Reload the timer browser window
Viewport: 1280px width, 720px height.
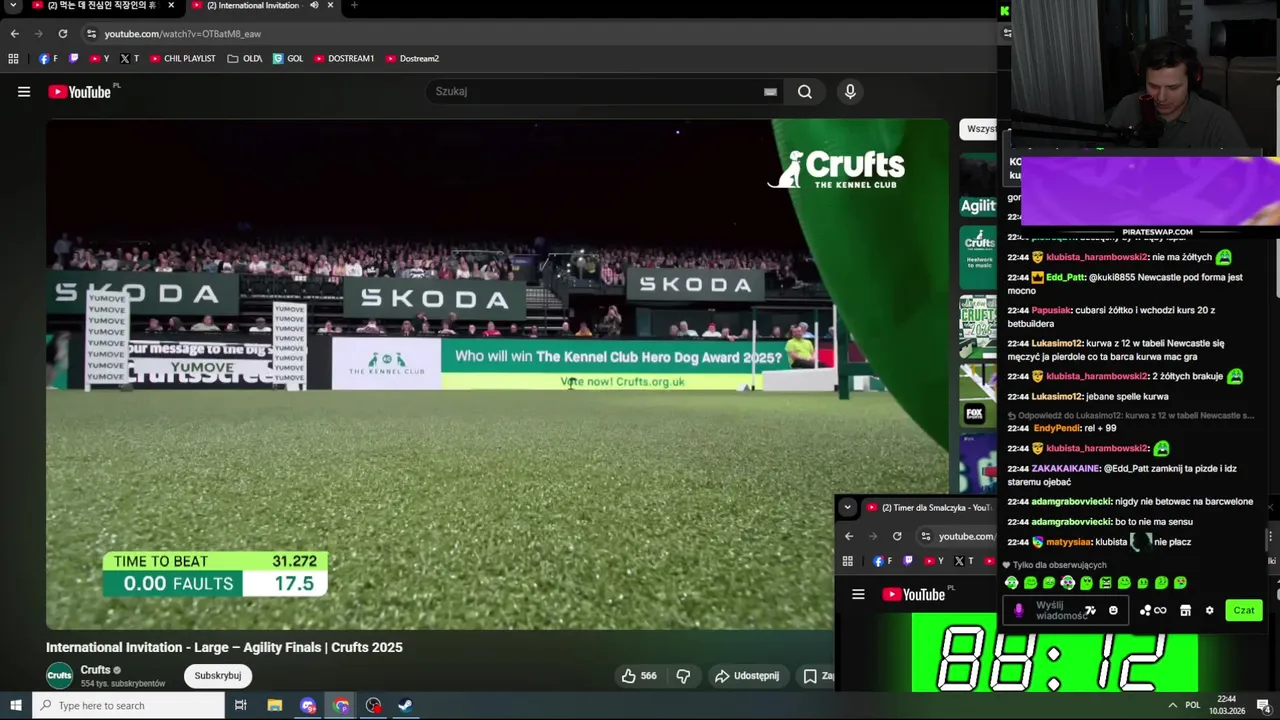pos(897,536)
